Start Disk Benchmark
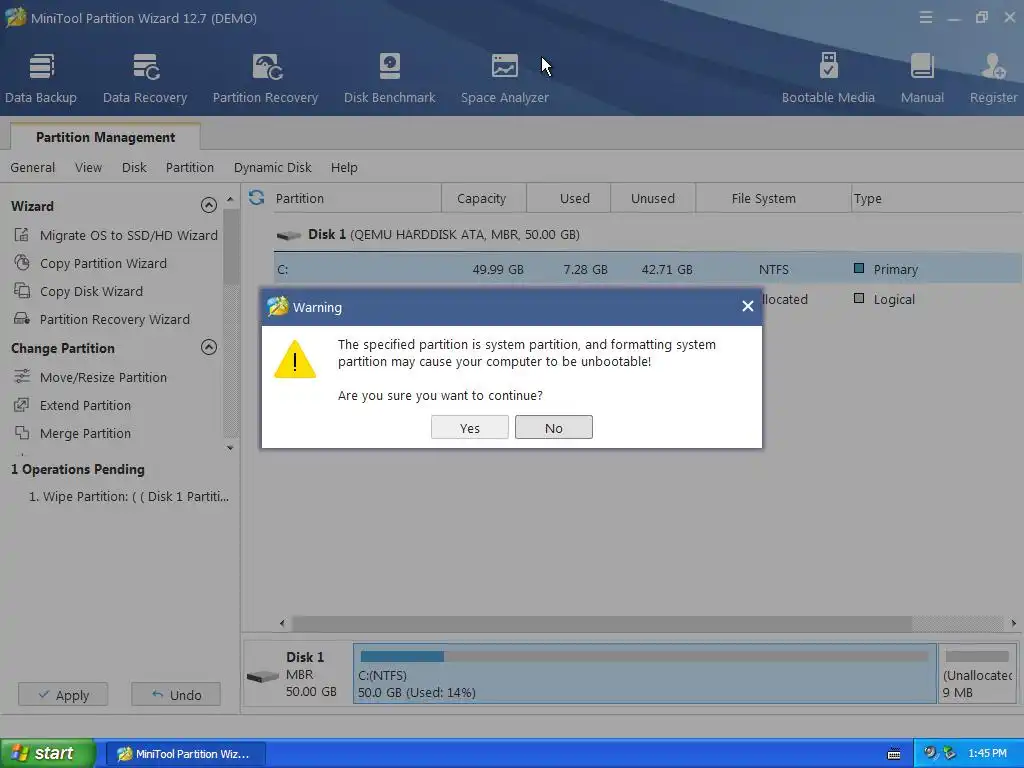The height and width of the screenshot is (768, 1024). 389,78
